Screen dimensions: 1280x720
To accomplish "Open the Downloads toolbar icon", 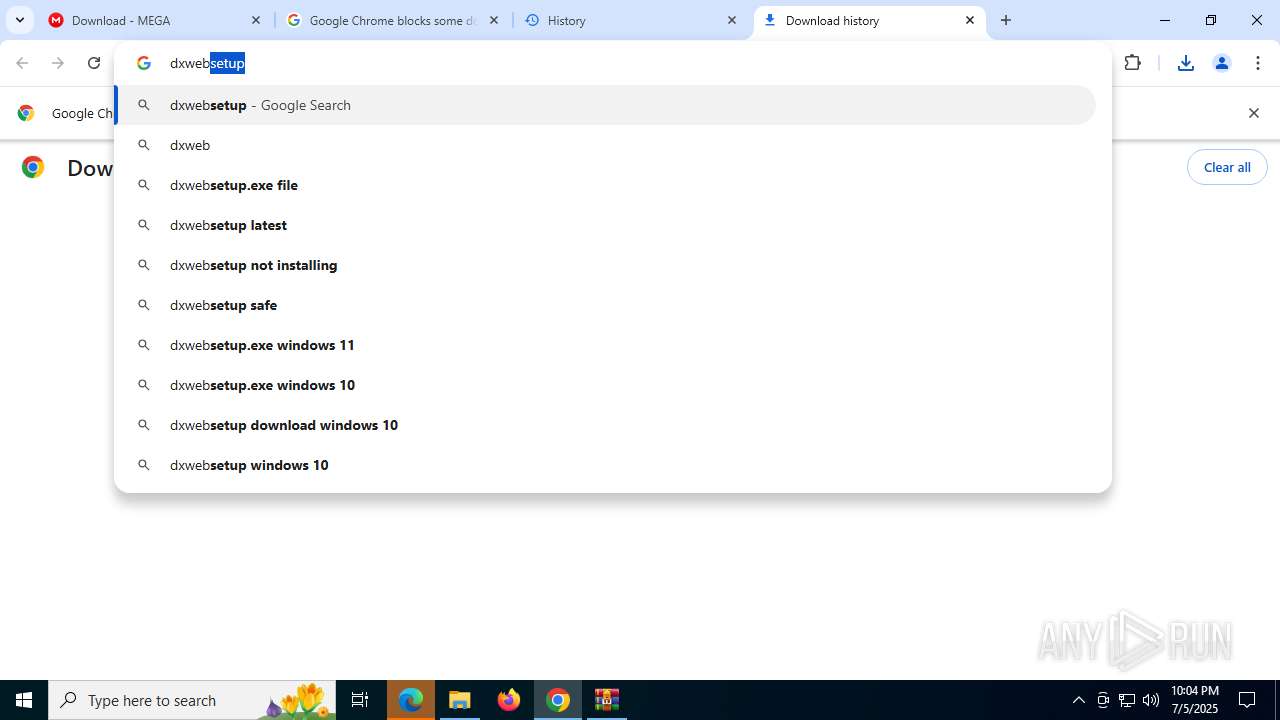I will pyautogui.click(x=1186, y=63).
